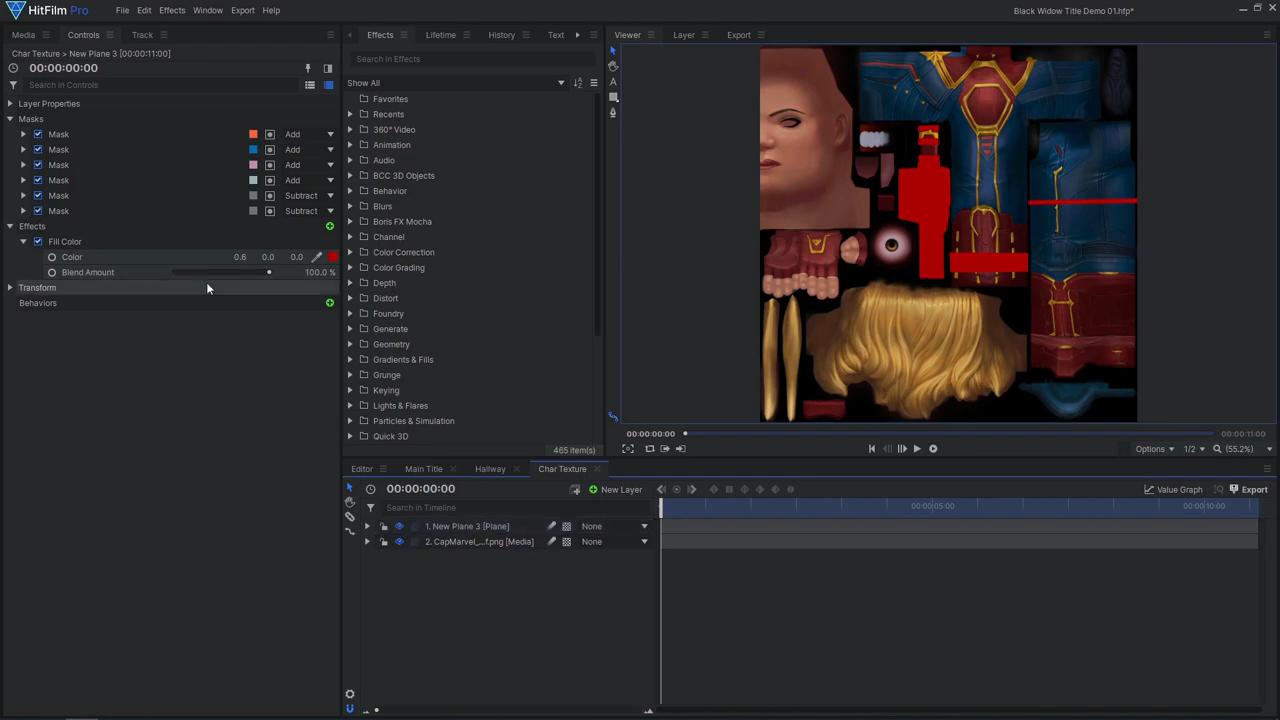This screenshot has width=1280, height=720.
Task: Click timeline rate stretch tool
Action: click(x=349, y=531)
